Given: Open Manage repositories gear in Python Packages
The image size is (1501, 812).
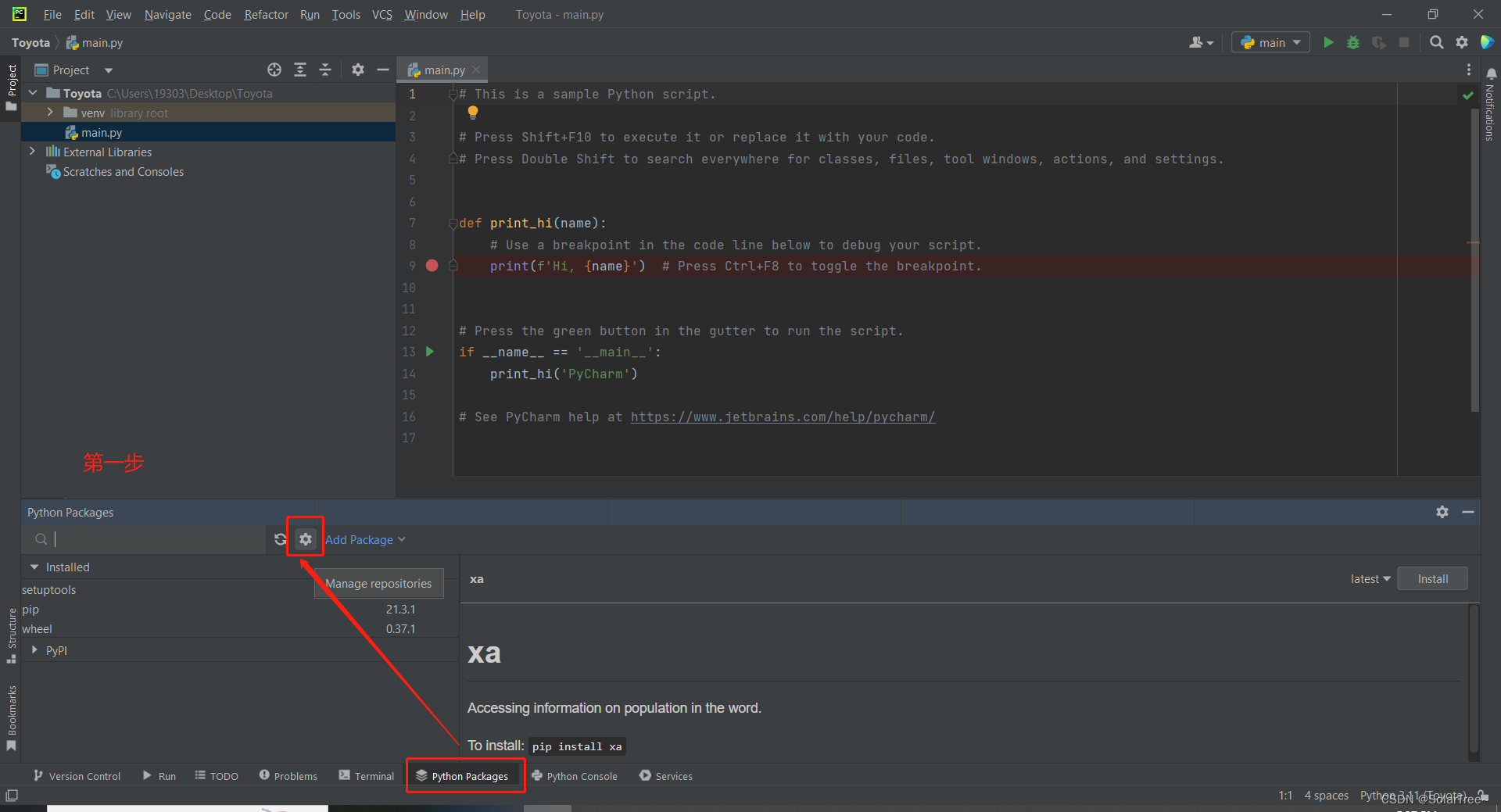Looking at the screenshot, I should (x=306, y=539).
